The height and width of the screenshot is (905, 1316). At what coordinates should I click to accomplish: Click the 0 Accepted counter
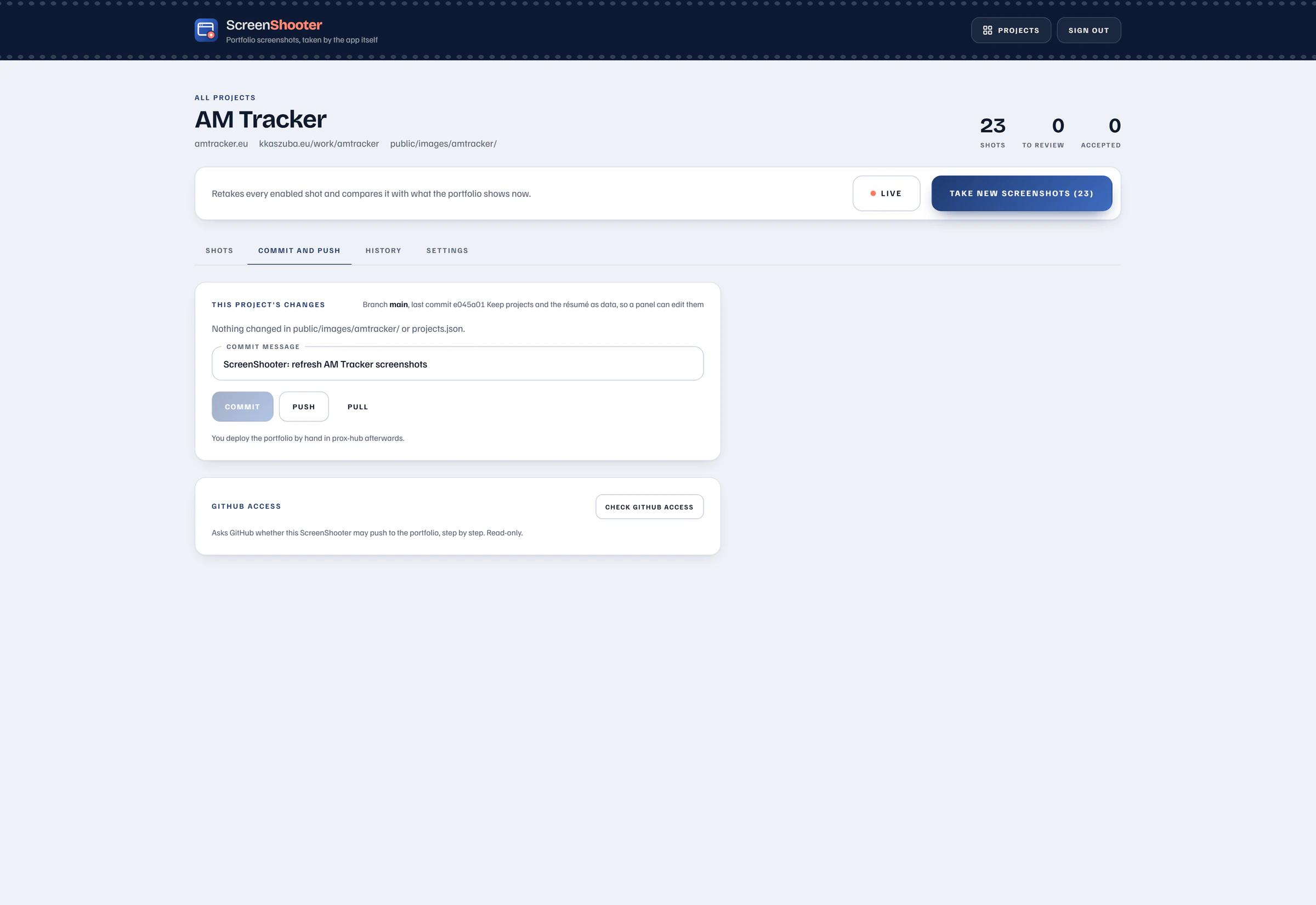(x=1101, y=132)
